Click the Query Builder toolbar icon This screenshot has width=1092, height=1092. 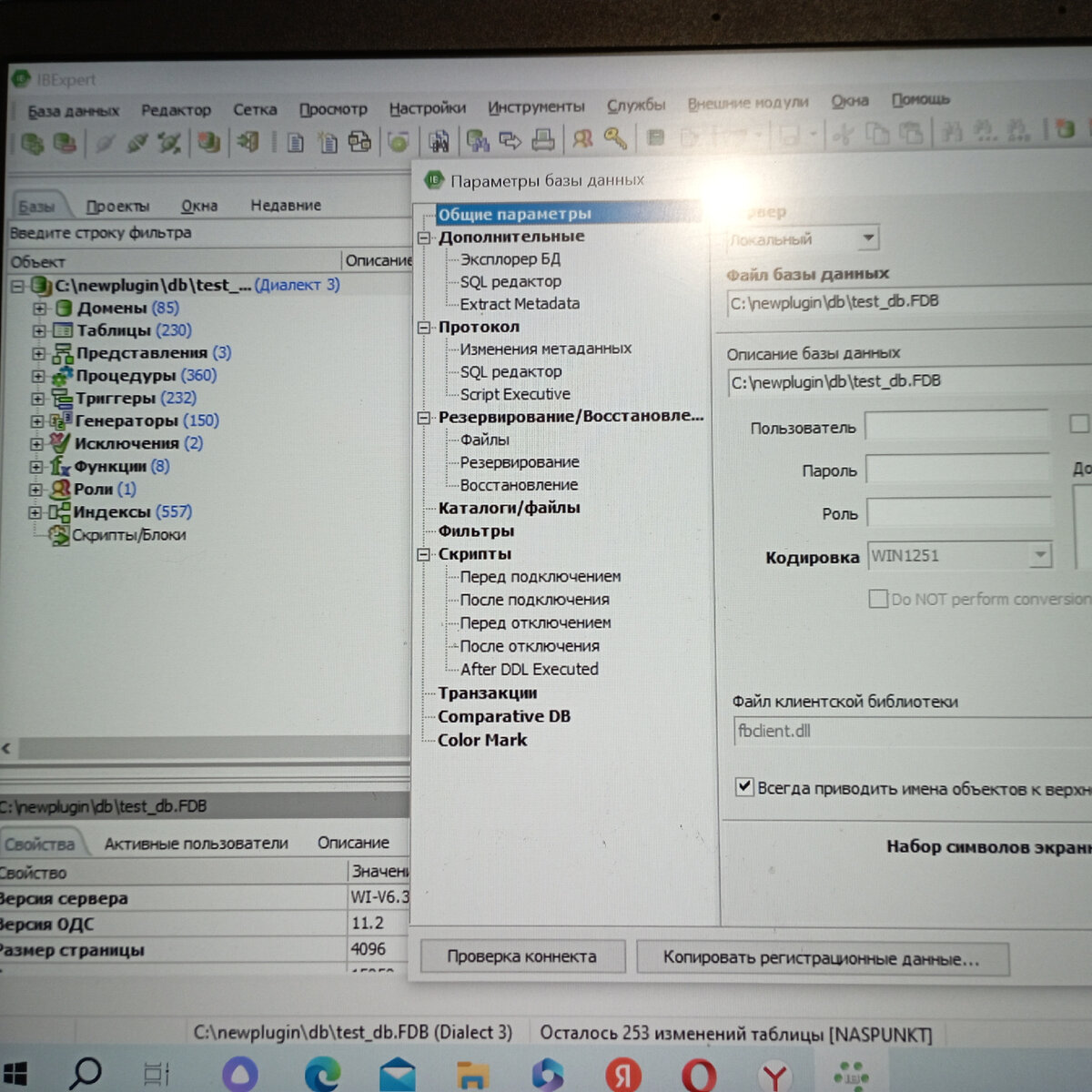tap(359, 142)
